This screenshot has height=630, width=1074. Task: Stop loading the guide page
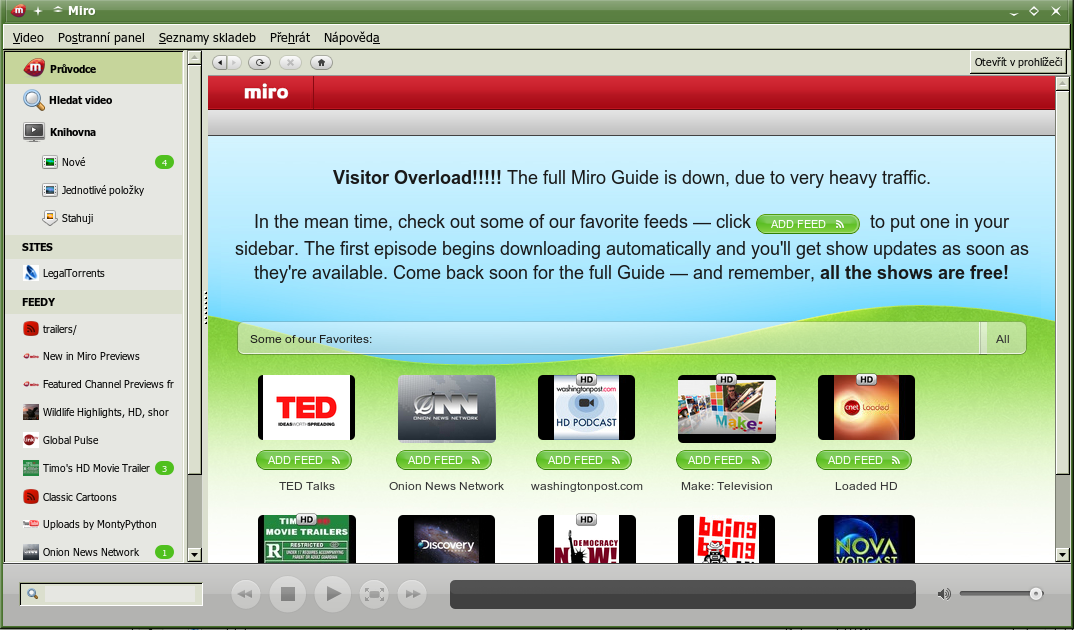coord(290,62)
